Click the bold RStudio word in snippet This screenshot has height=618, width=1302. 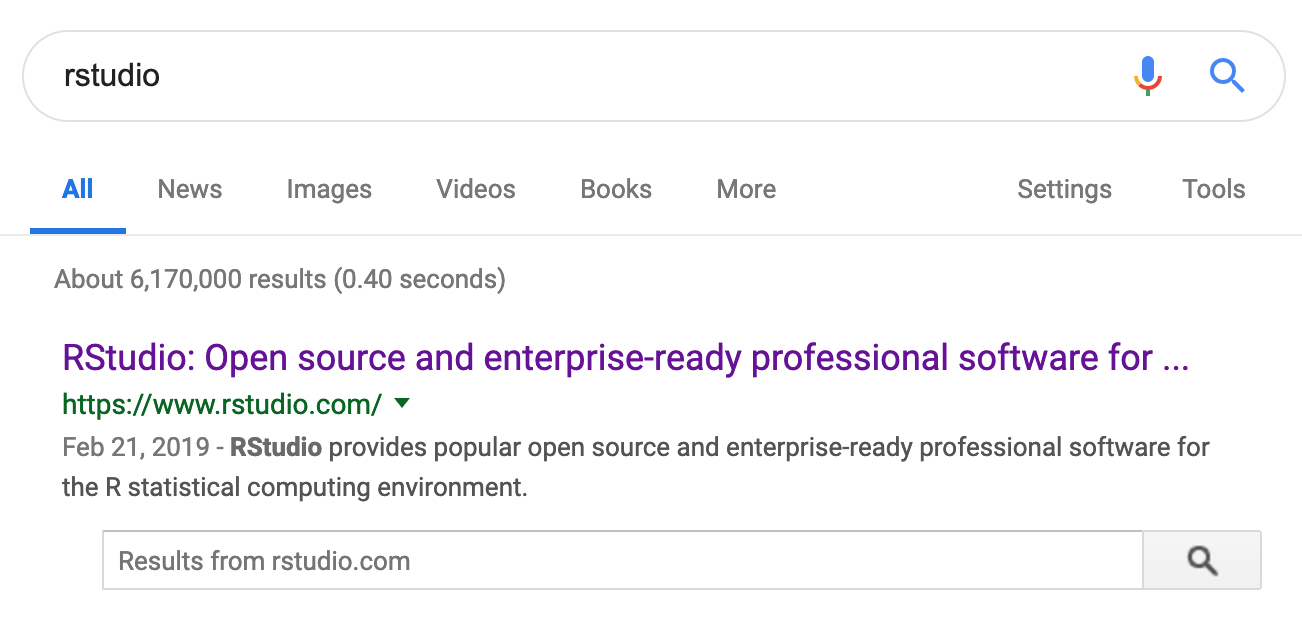coord(276,447)
